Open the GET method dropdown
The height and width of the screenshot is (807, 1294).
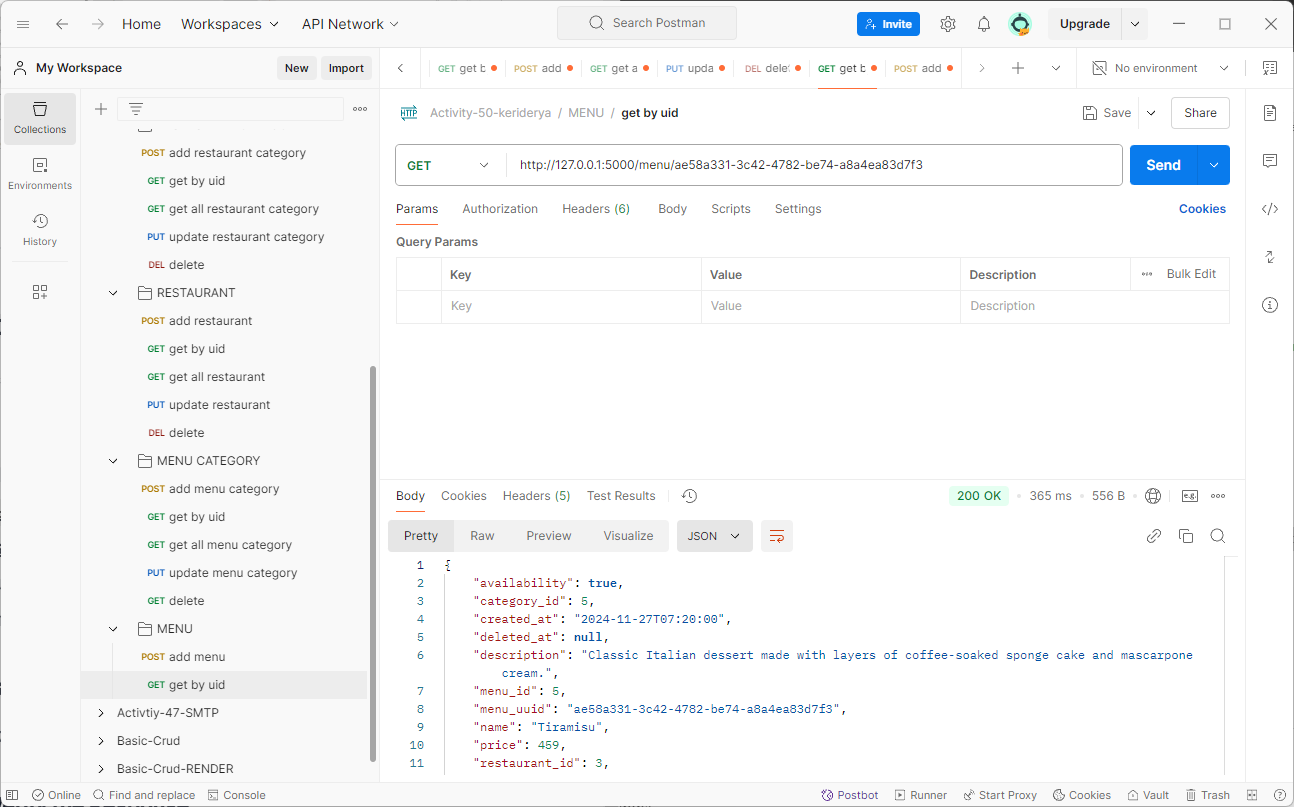pos(451,165)
